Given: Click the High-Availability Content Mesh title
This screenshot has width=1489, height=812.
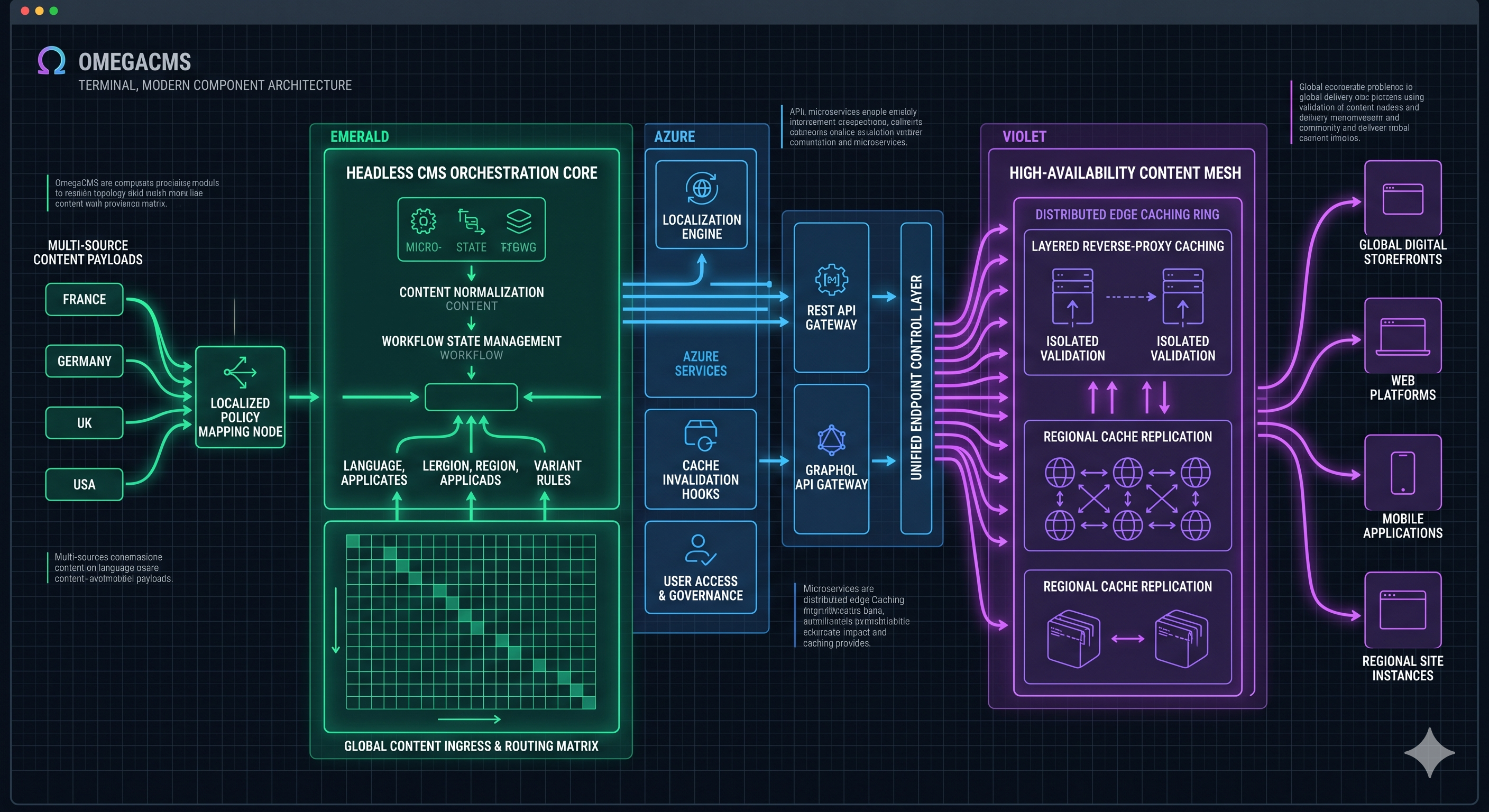Looking at the screenshot, I should pos(1125,173).
